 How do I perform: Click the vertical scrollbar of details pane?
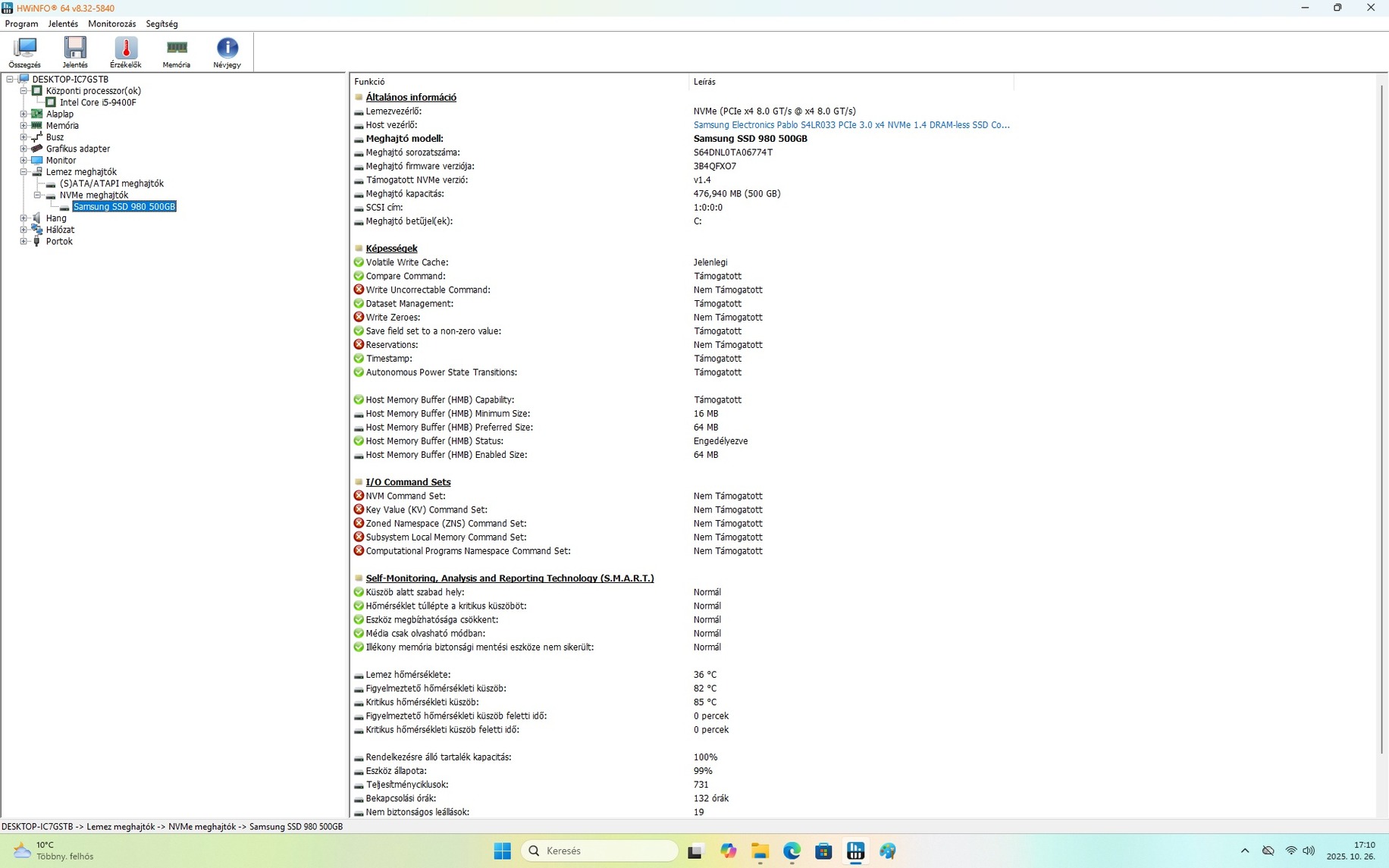(x=1382, y=421)
